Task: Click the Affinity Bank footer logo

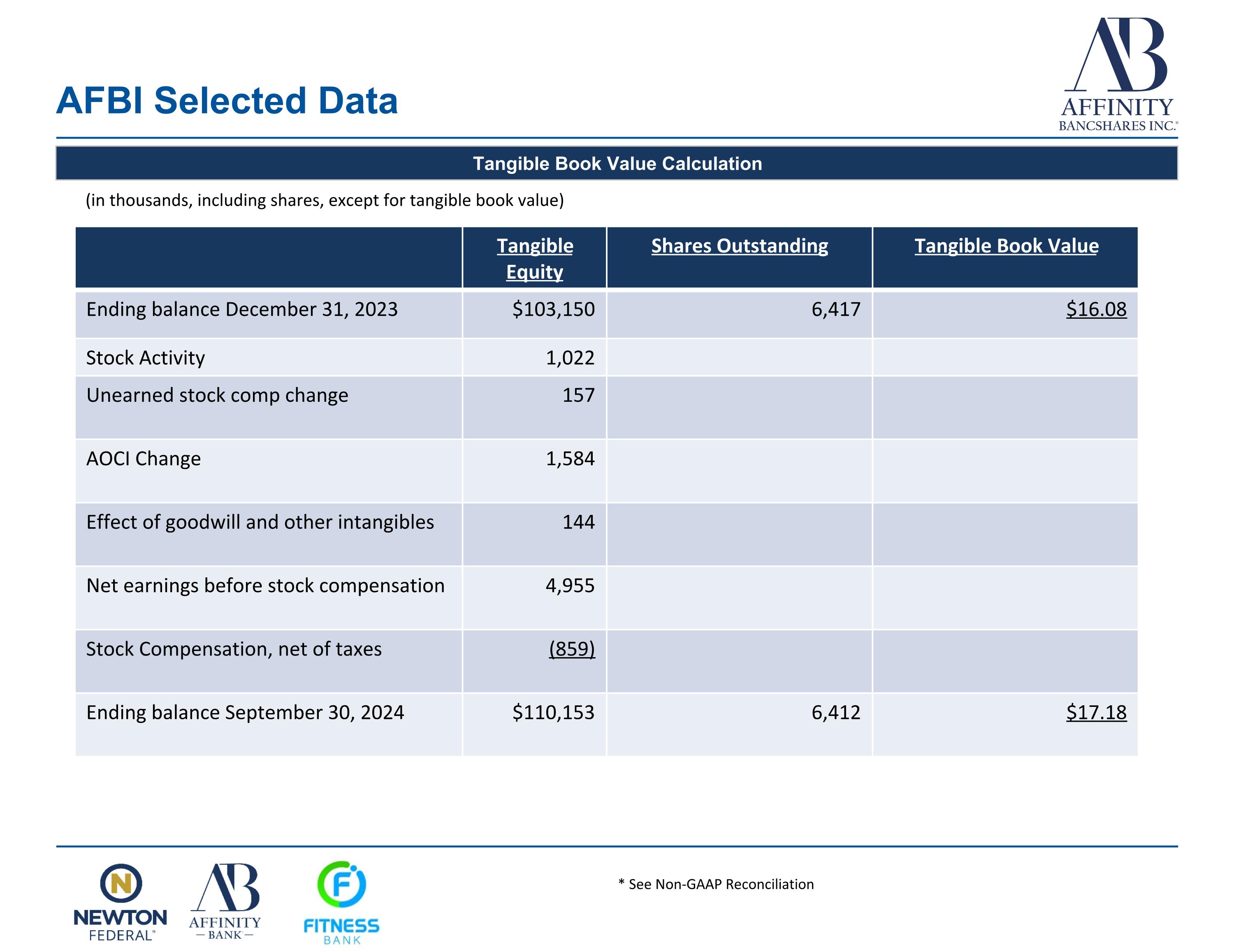Action: pyautogui.click(x=225, y=902)
